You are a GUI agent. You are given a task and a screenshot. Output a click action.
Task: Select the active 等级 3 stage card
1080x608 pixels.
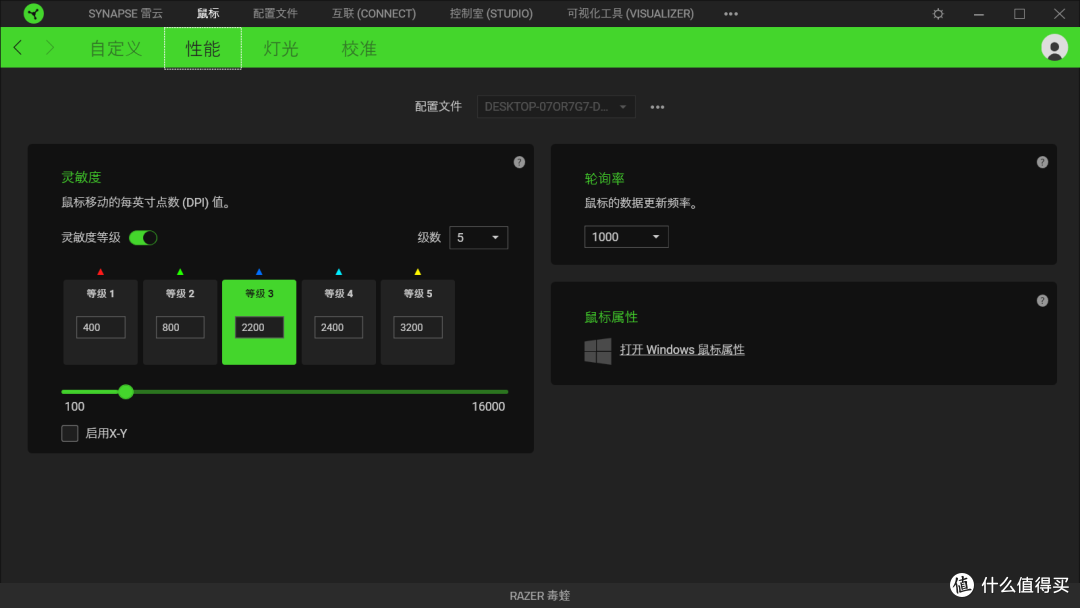(259, 322)
